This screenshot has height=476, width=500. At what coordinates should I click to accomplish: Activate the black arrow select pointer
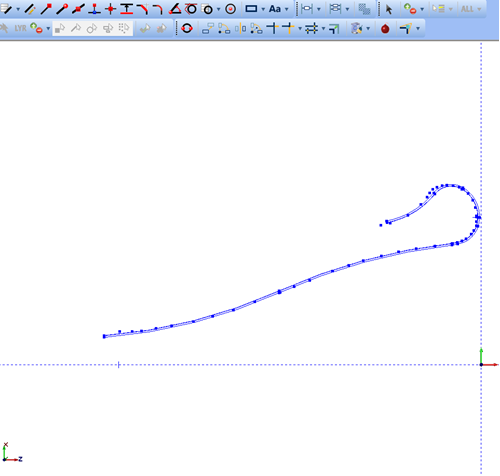(x=389, y=9)
